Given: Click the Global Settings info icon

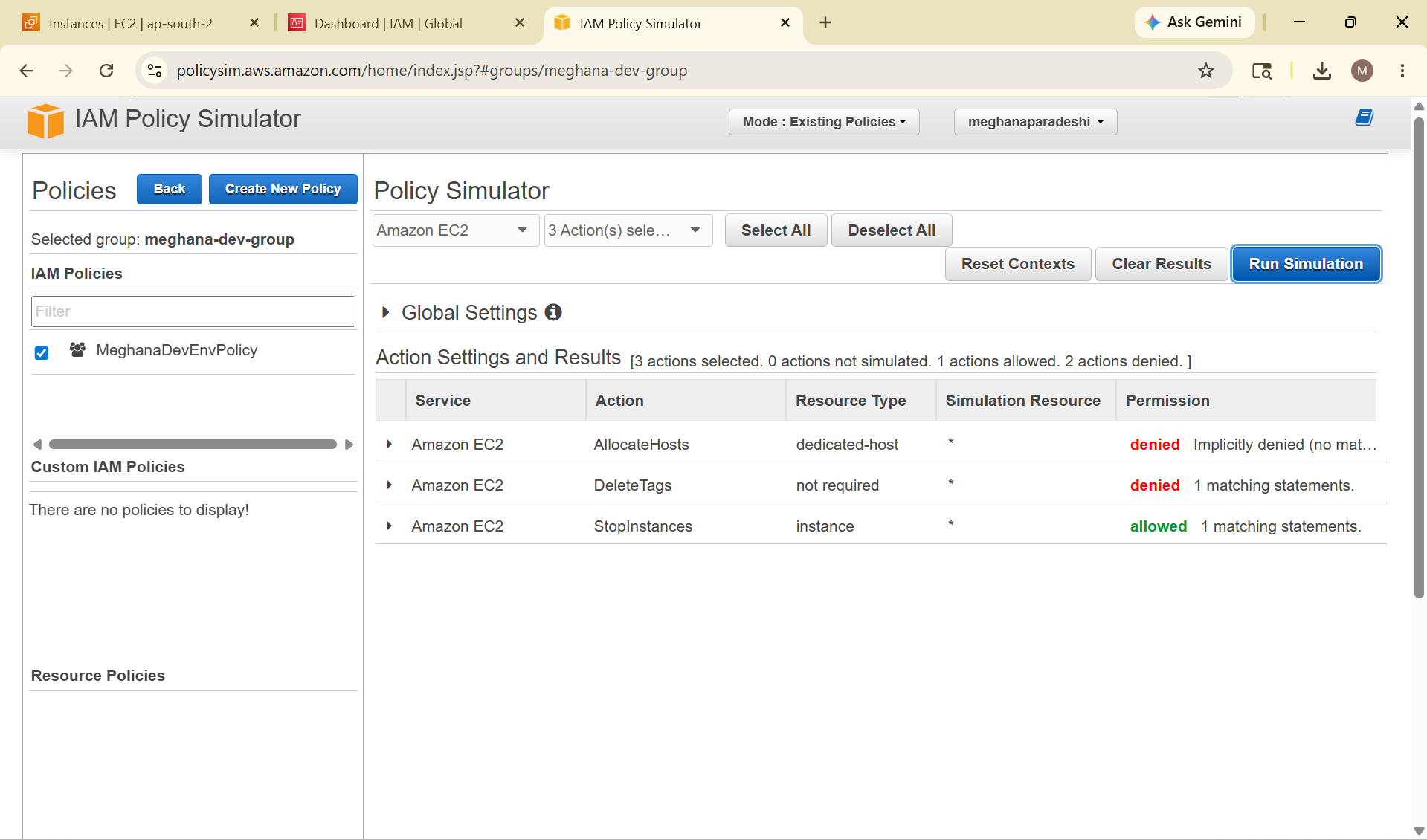Looking at the screenshot, I should pos(553,312).
